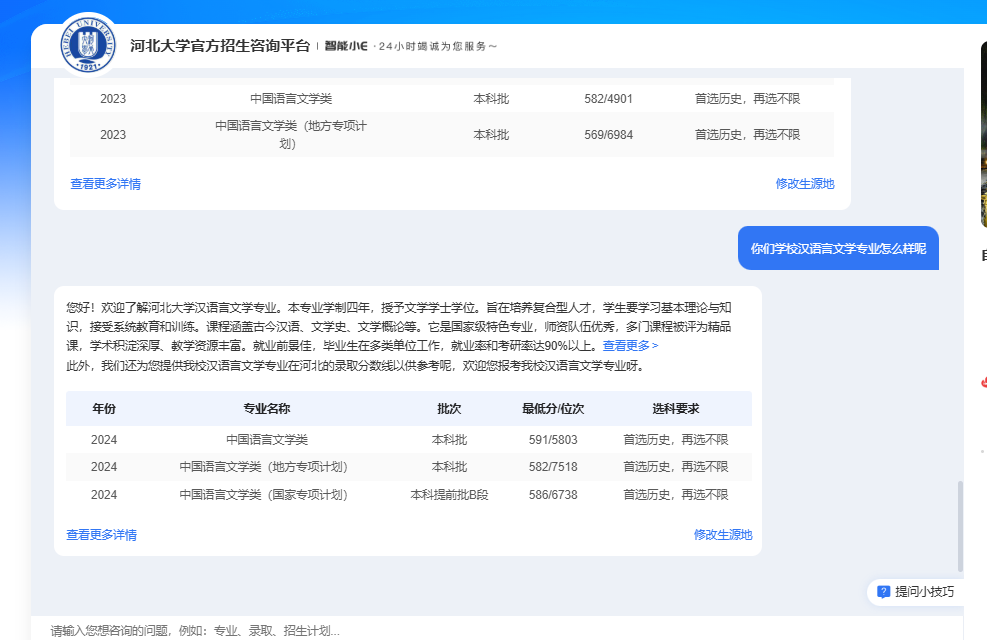Click the blue user message bubble
The image size is (987, 640).
pyautogui.click(x=837, y=248)
